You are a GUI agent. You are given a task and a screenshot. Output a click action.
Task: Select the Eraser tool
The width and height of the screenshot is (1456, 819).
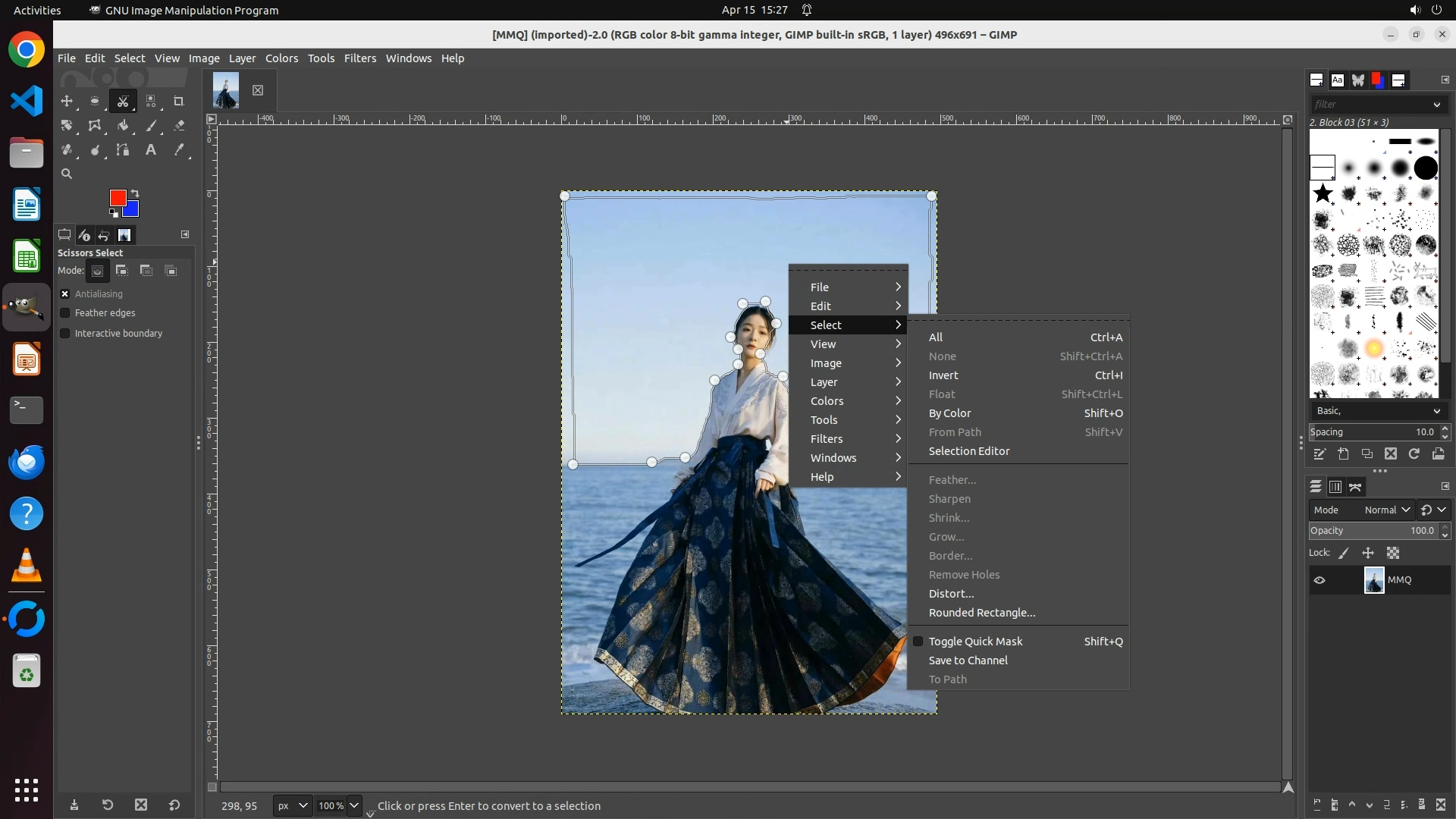[179, 126]
